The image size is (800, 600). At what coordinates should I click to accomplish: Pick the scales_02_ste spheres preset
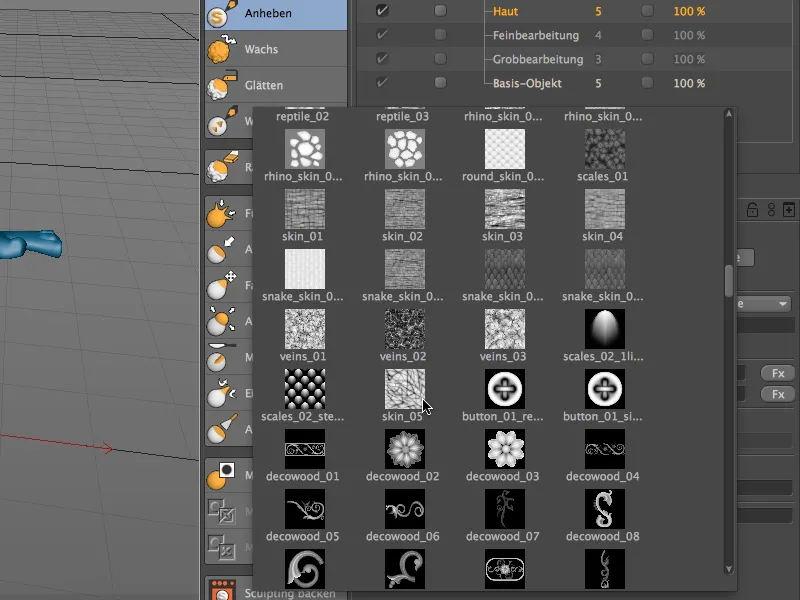[305, 389]
